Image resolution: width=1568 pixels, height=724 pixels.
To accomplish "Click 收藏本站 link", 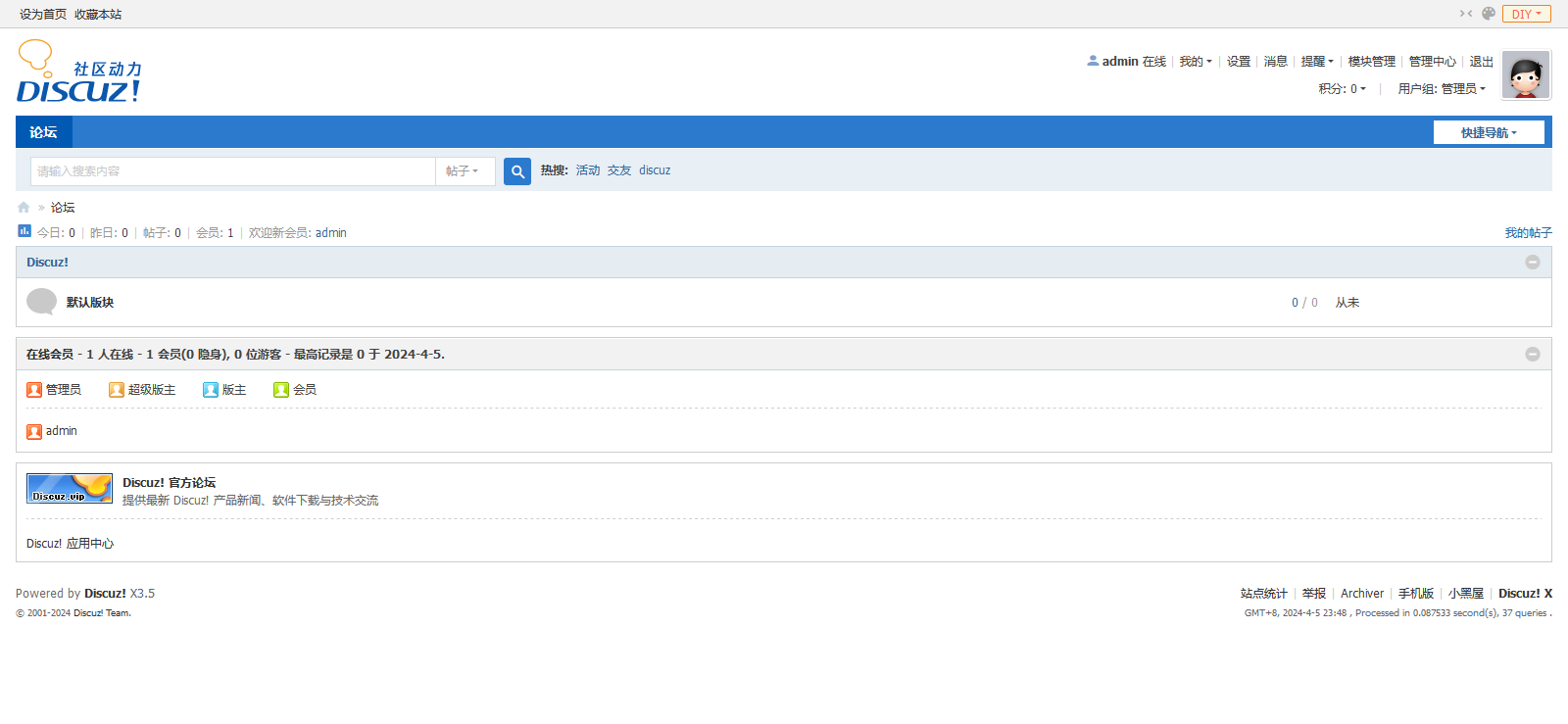I will coord(98,15).
